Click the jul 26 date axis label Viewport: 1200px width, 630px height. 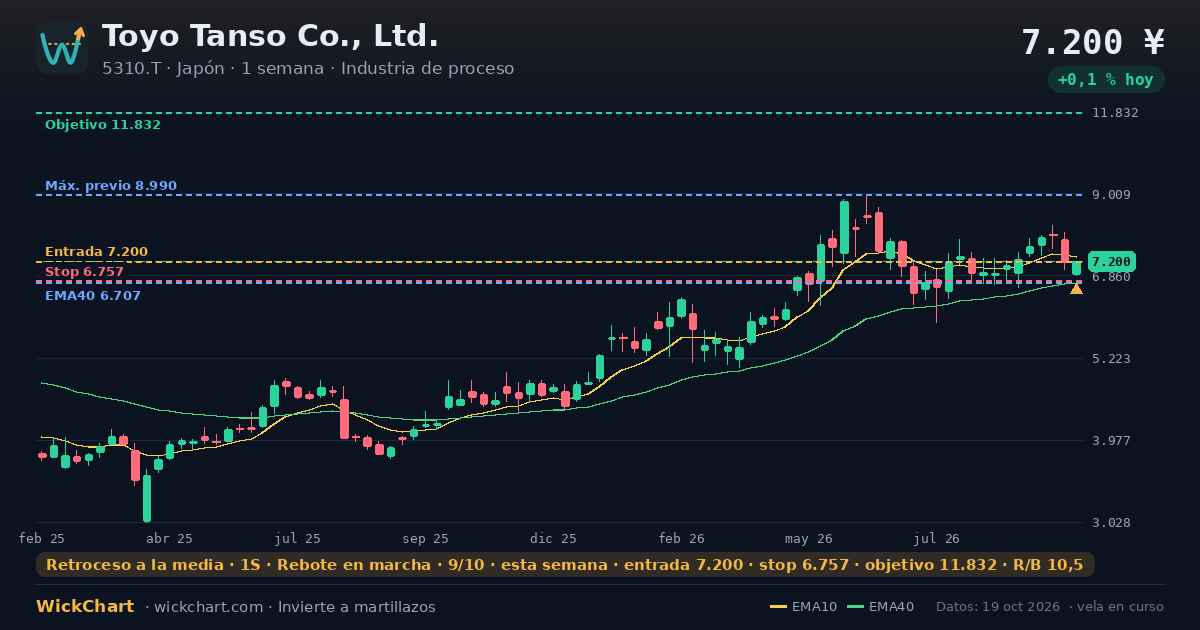(937, 538)
